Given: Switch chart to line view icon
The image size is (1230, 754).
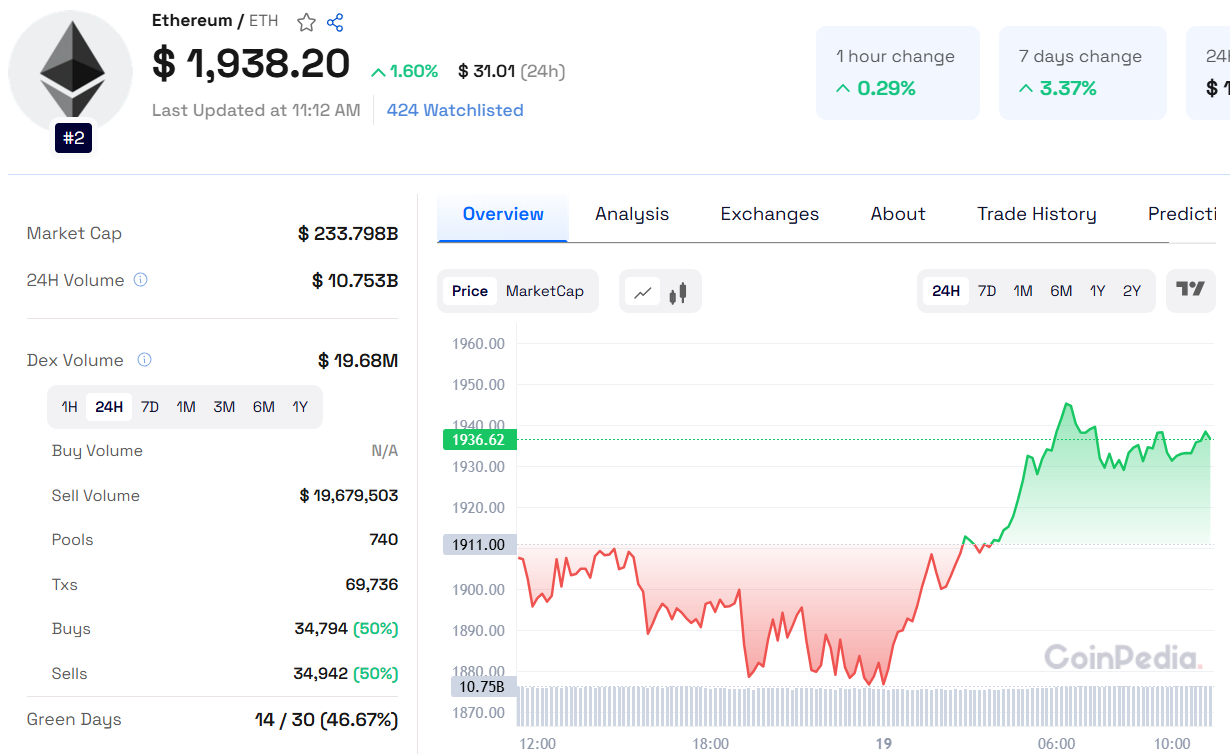Looking at the screenshot, I should tap(643, 292).
